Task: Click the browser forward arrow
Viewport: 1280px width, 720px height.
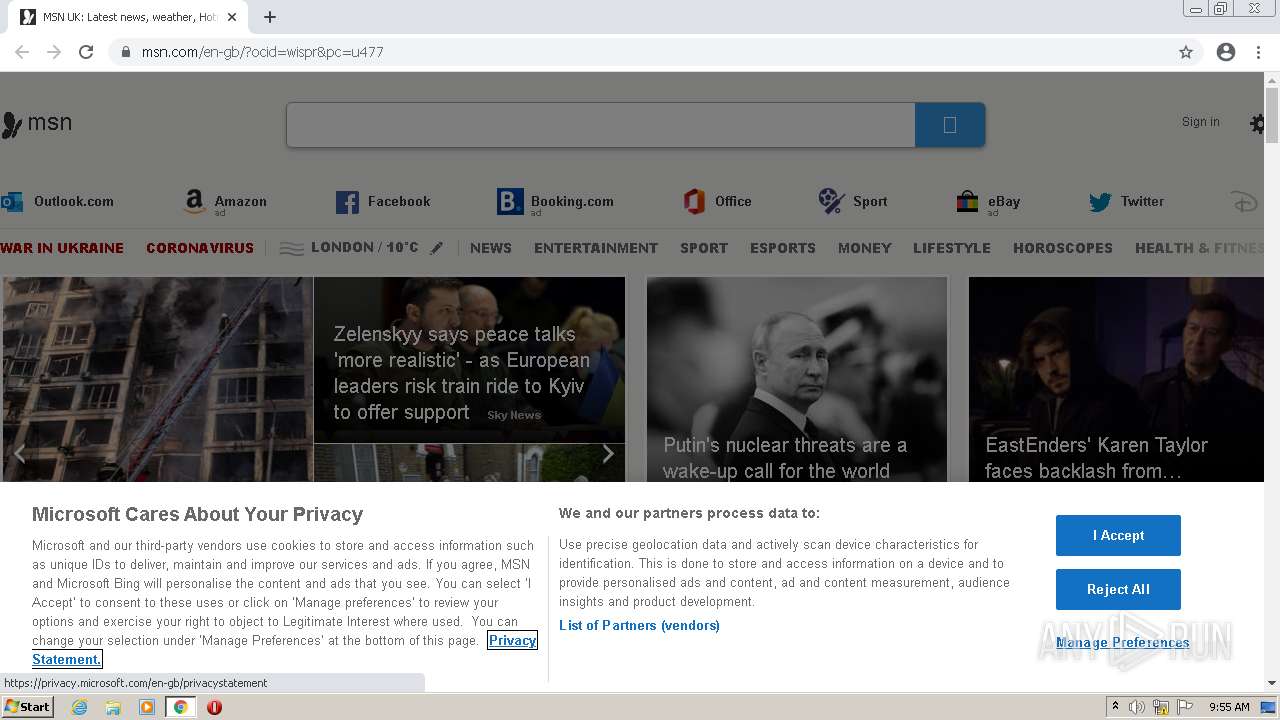Action: pyautogui.click(x=54, y=52)
